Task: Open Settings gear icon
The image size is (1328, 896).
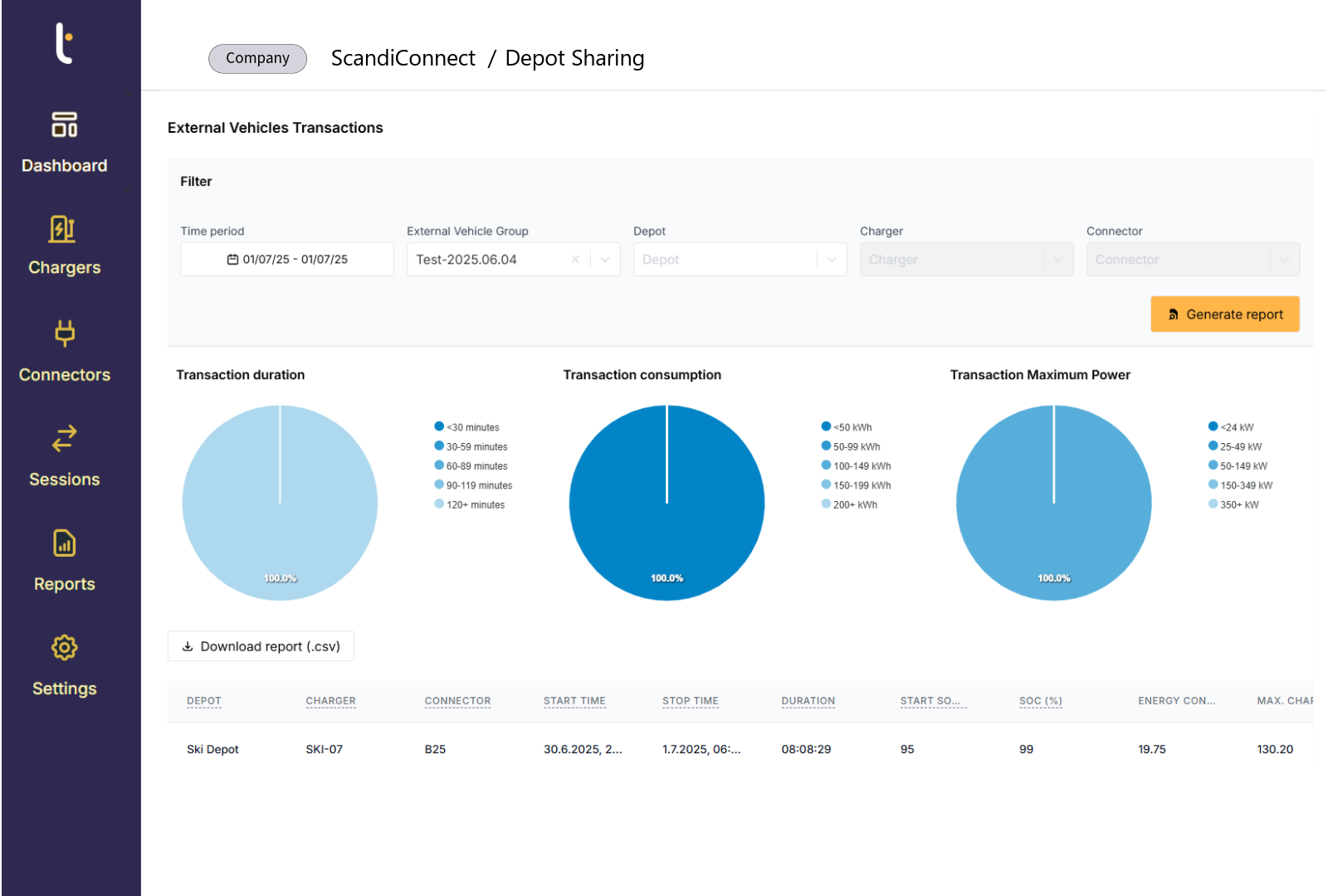Action: click(64, 648)
